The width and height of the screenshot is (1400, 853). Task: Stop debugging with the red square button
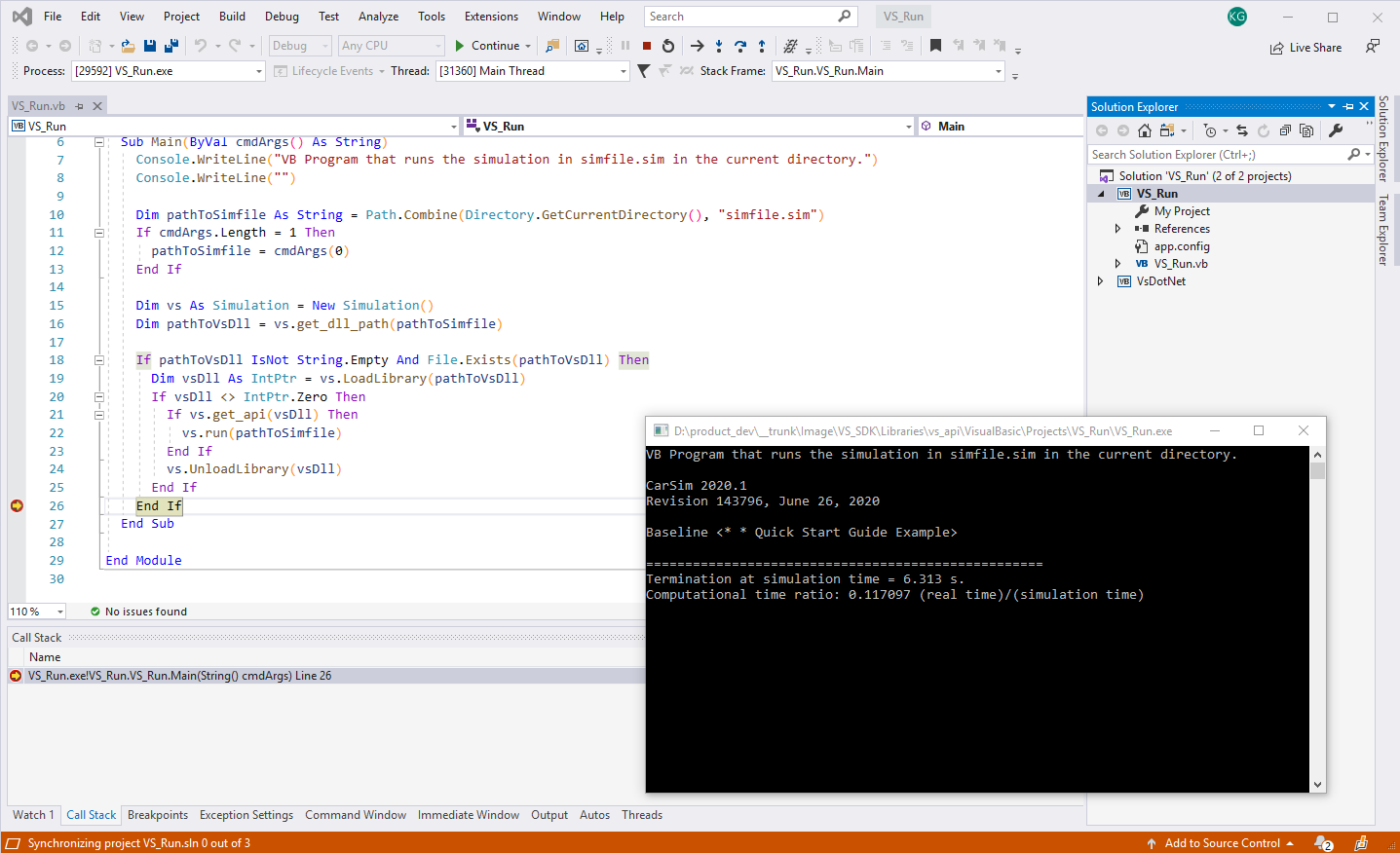pyautogui.click(x=646, y=46)
